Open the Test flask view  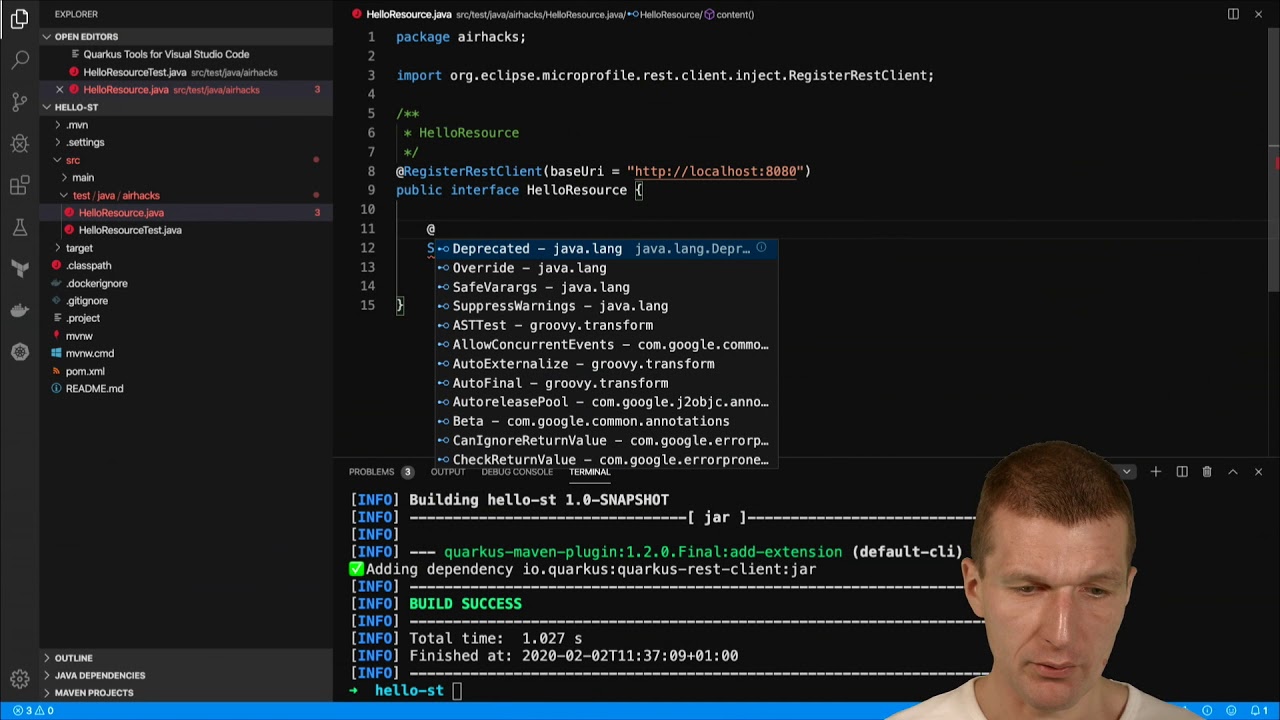click(20, 227)
